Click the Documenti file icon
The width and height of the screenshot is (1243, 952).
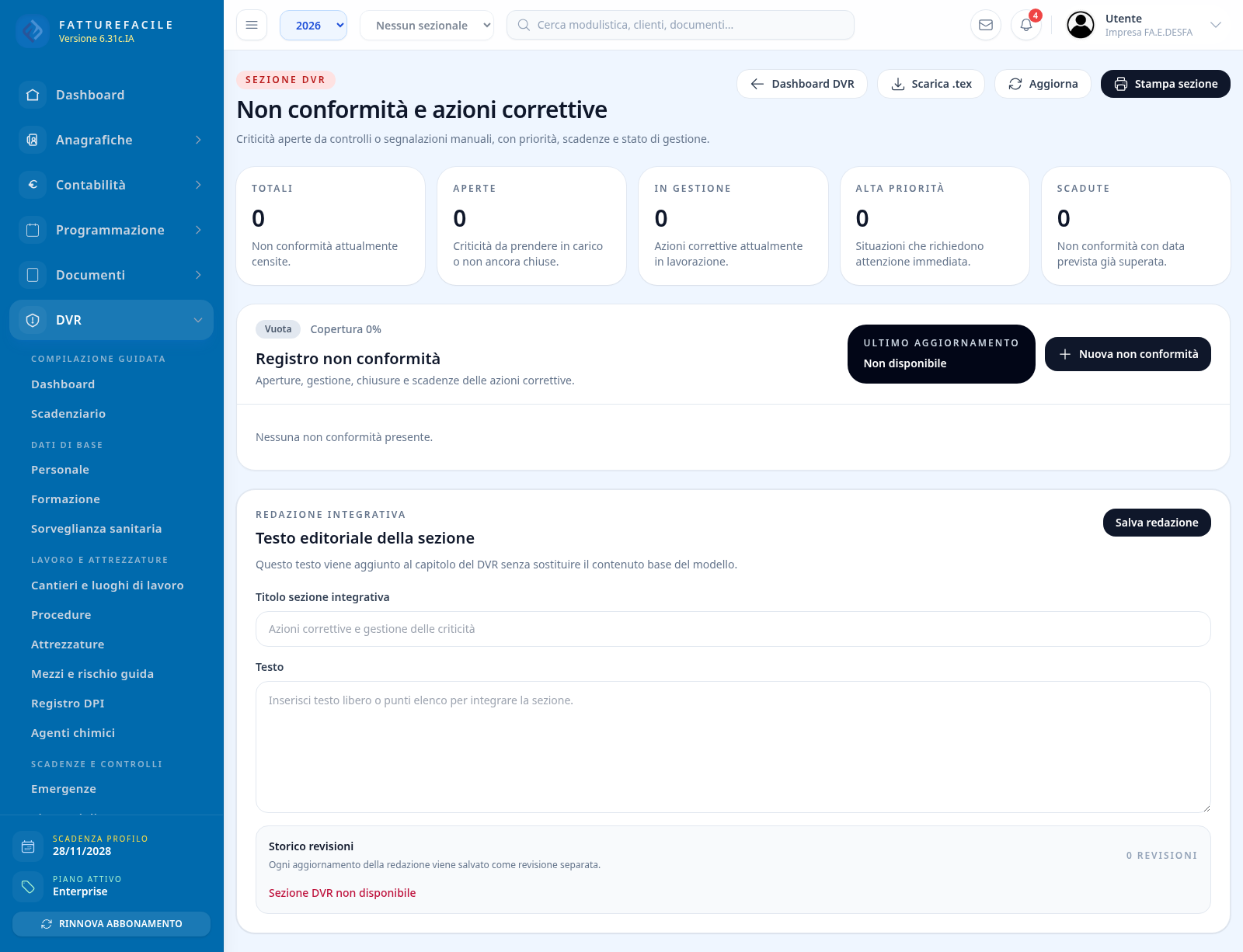point(33,275)
